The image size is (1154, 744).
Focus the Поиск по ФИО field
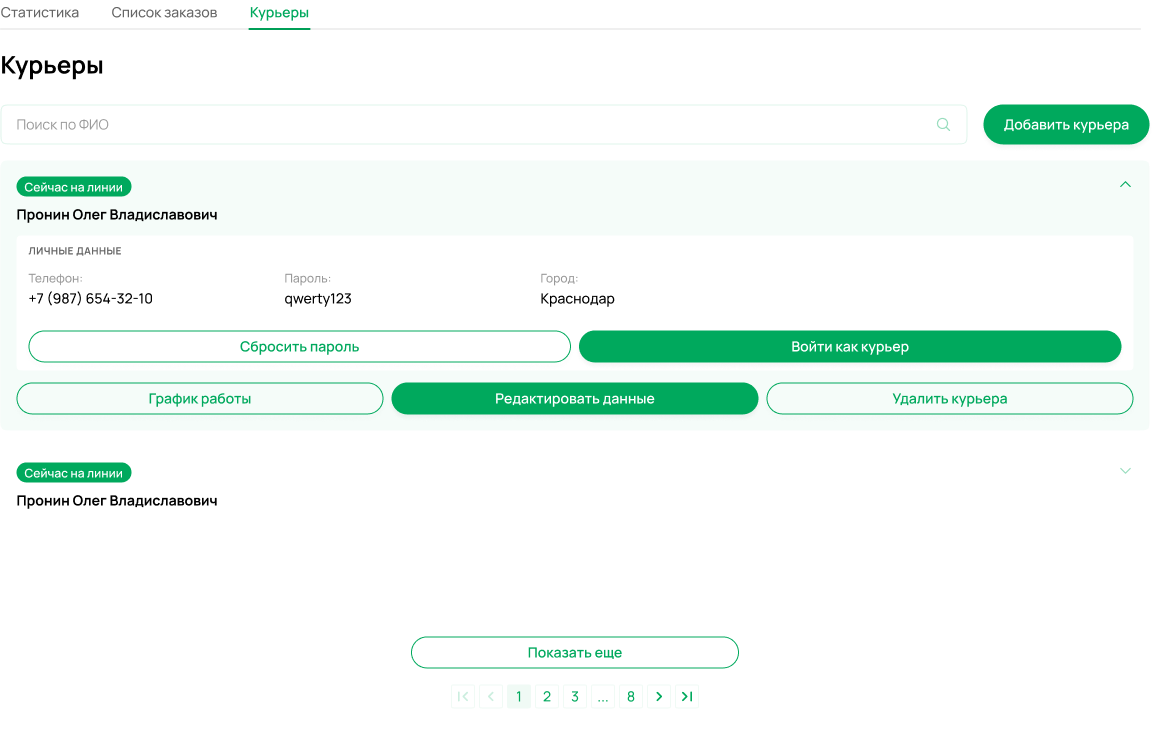(484, 124)
